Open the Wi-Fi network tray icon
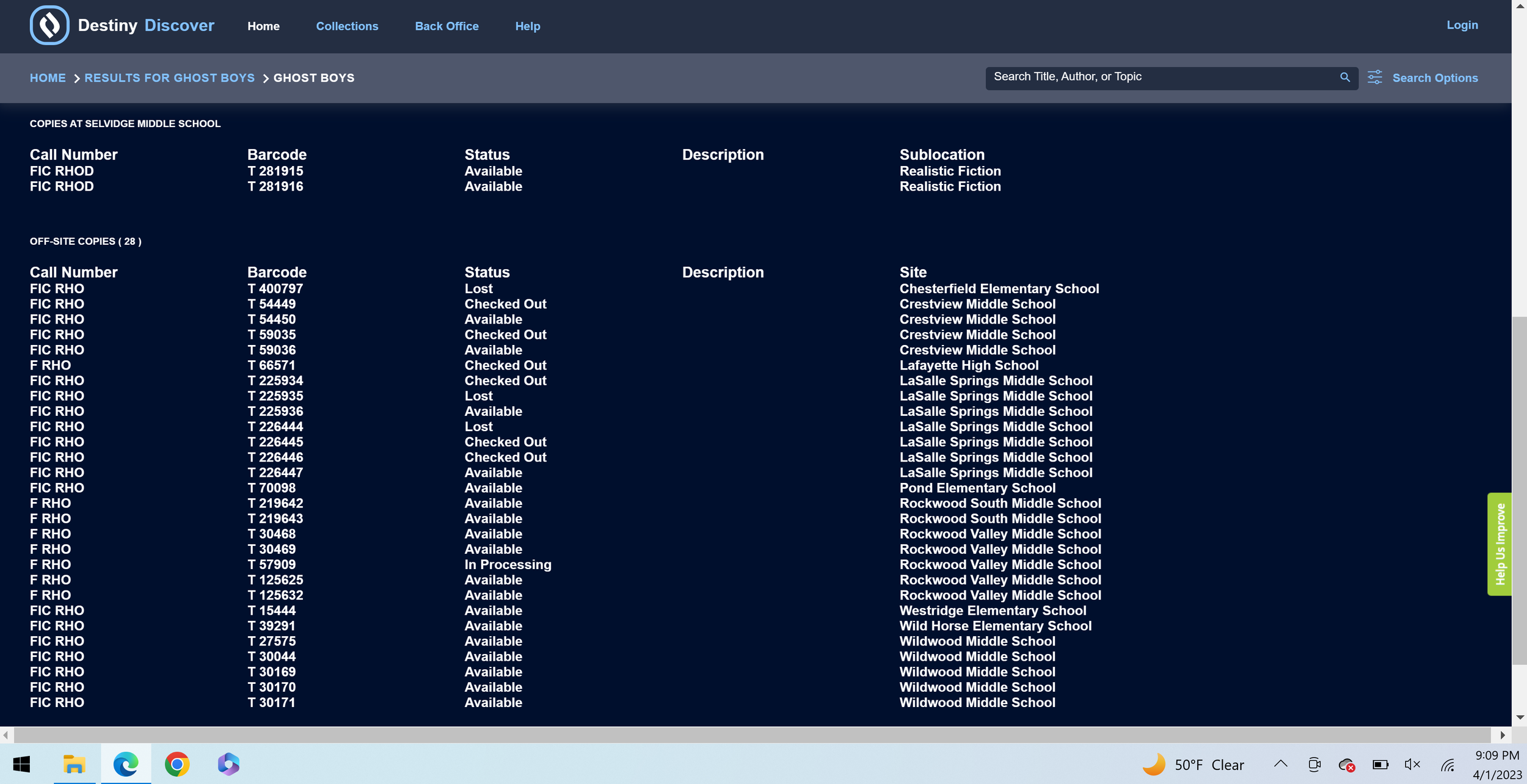1527x784 pixels. coord(1448,764)
